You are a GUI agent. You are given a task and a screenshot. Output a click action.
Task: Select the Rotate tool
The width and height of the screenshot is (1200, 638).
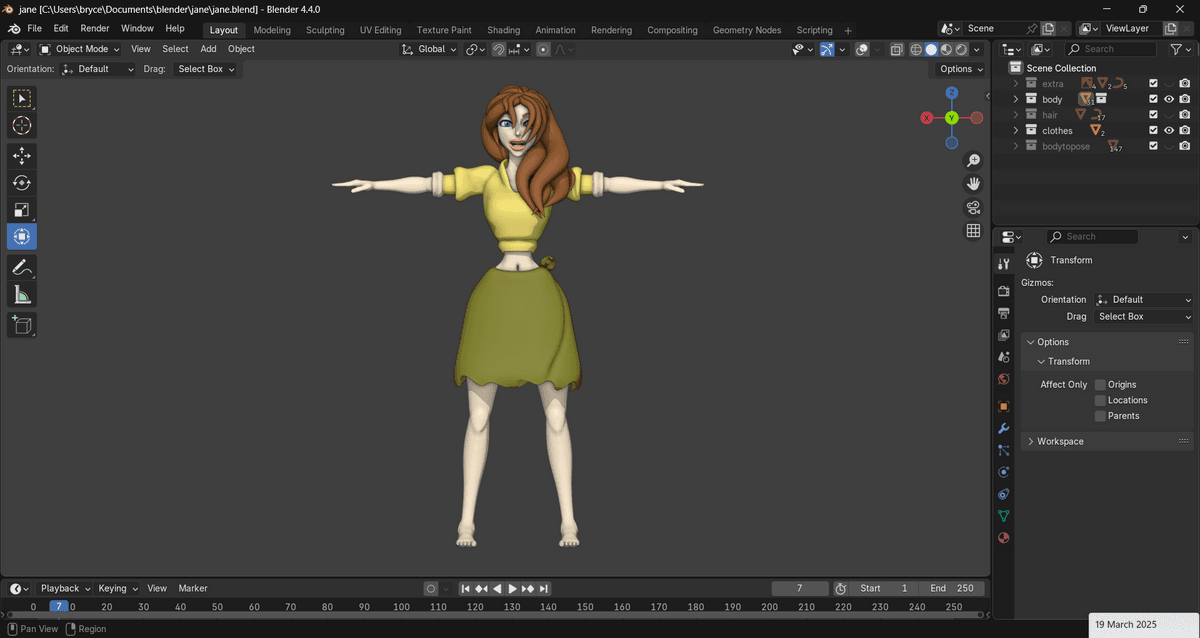pos(22,183)
